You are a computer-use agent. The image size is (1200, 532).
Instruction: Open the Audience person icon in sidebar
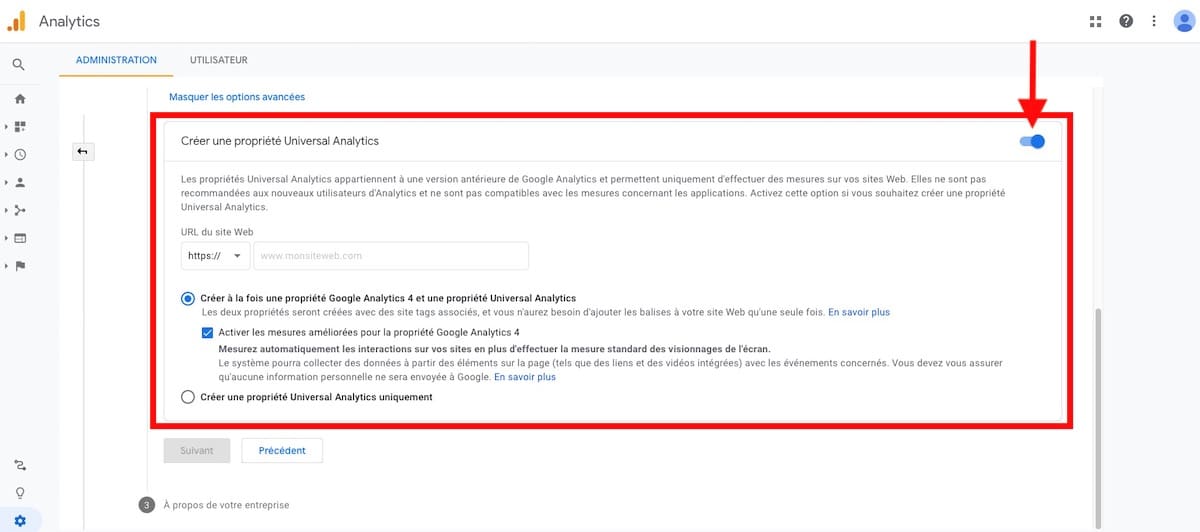[20, 183]
